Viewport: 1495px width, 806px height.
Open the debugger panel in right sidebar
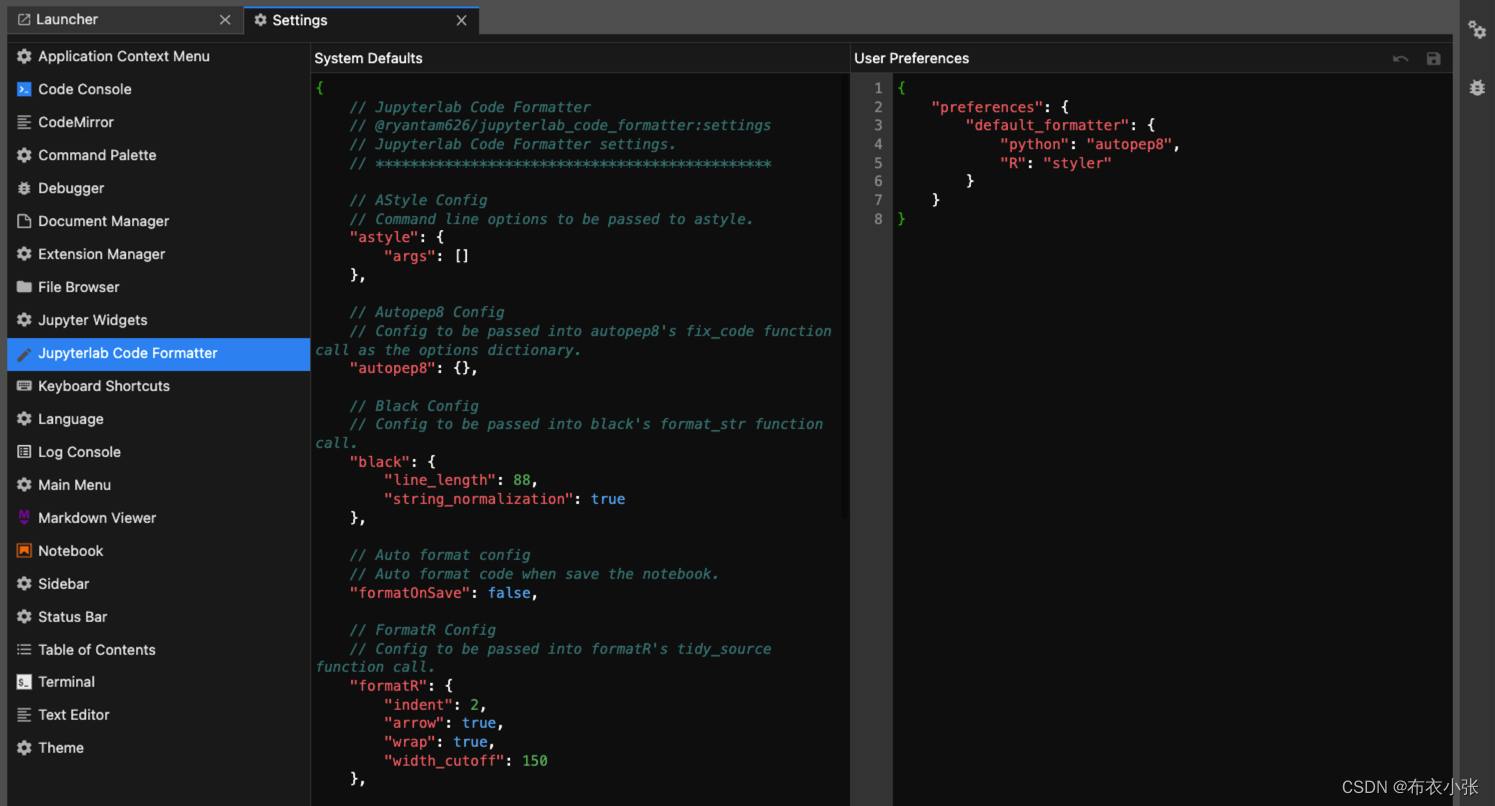pyautogui.click(x=1477, y=88)
